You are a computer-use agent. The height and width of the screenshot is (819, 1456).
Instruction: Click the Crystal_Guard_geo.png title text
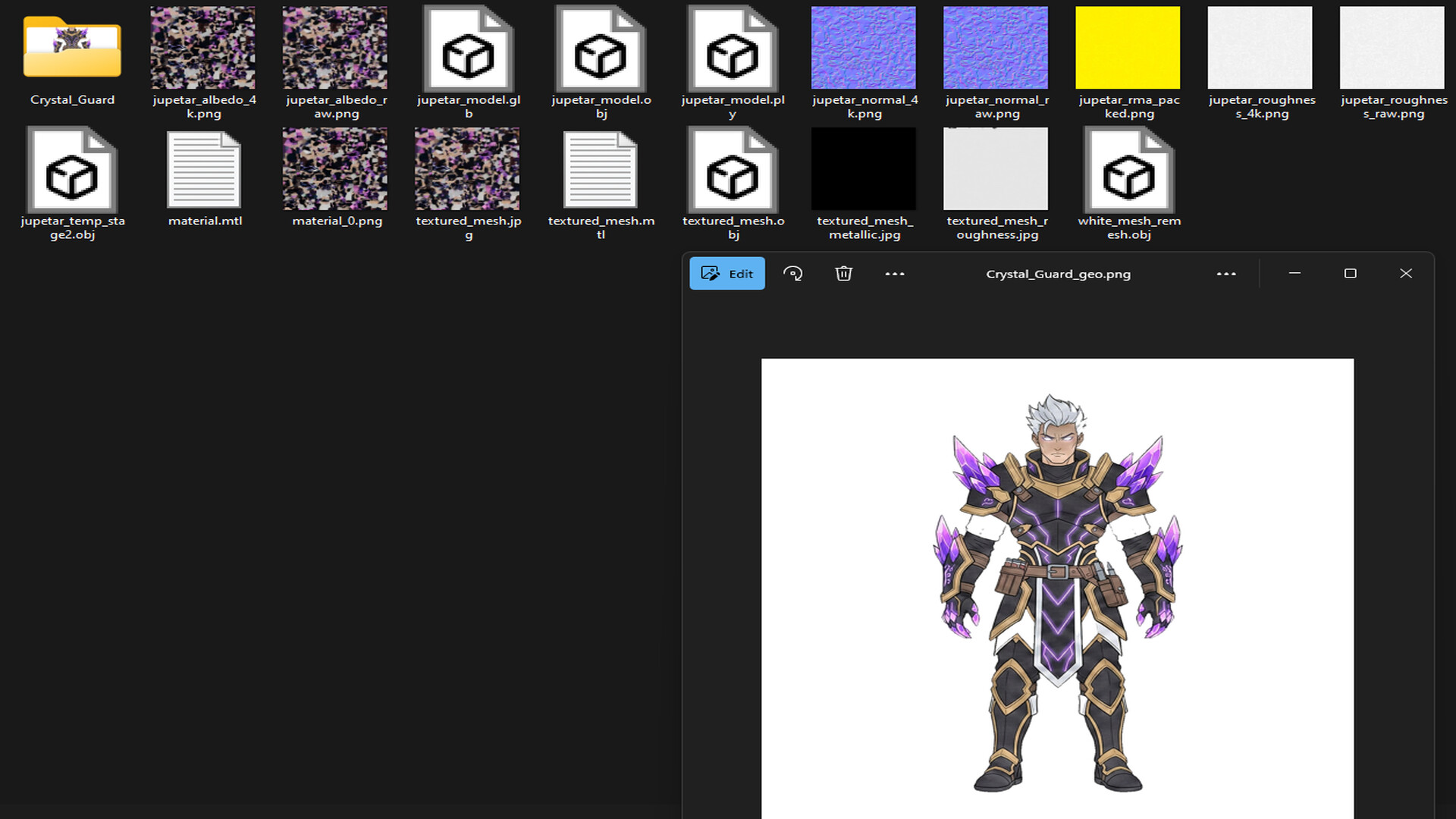tap(1058, 274)
